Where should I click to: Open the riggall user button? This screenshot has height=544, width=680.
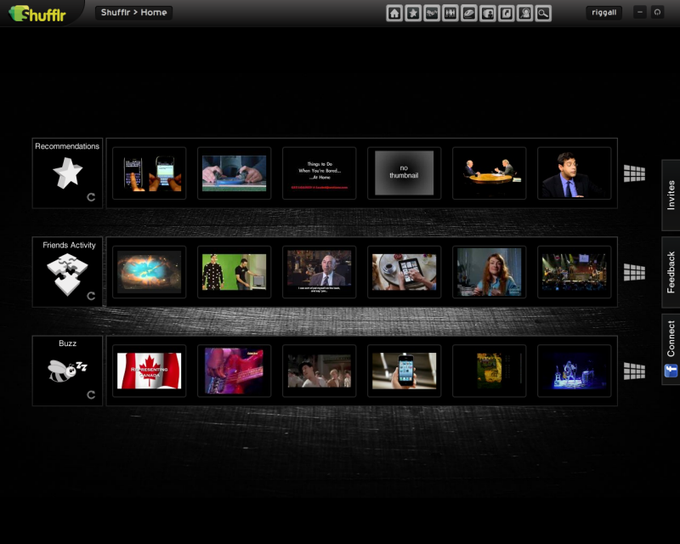[x=604, y=13]
